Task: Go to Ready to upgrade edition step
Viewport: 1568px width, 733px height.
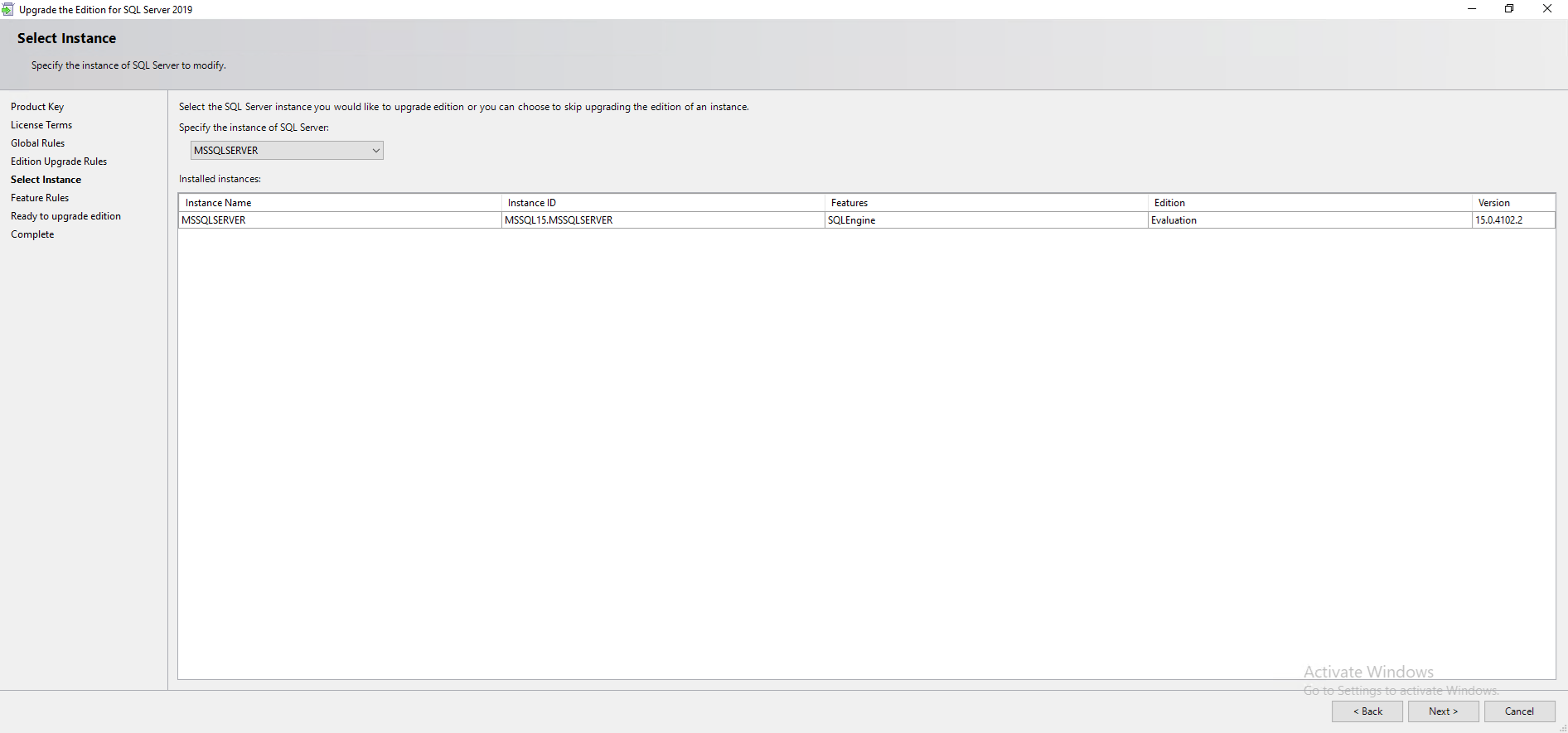Action: [65, 216]
